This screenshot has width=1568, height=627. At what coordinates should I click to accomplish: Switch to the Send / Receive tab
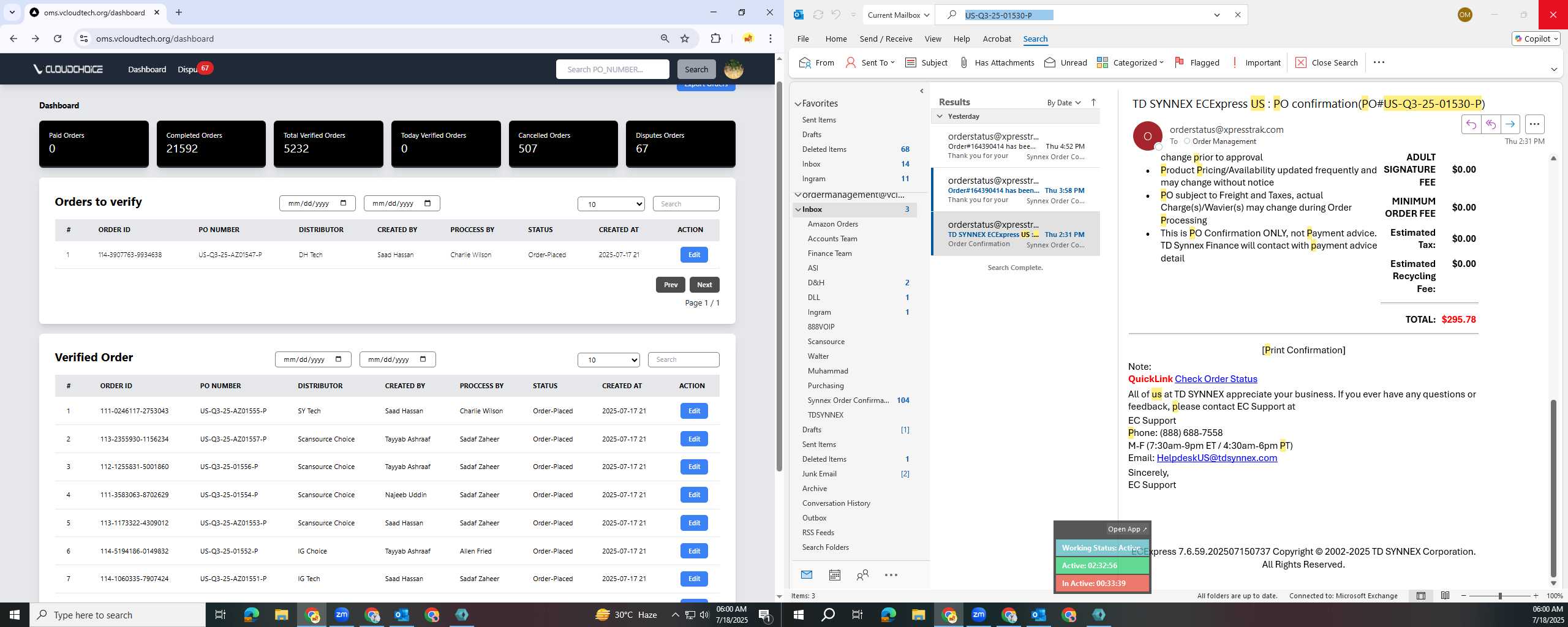coord(886,39)
